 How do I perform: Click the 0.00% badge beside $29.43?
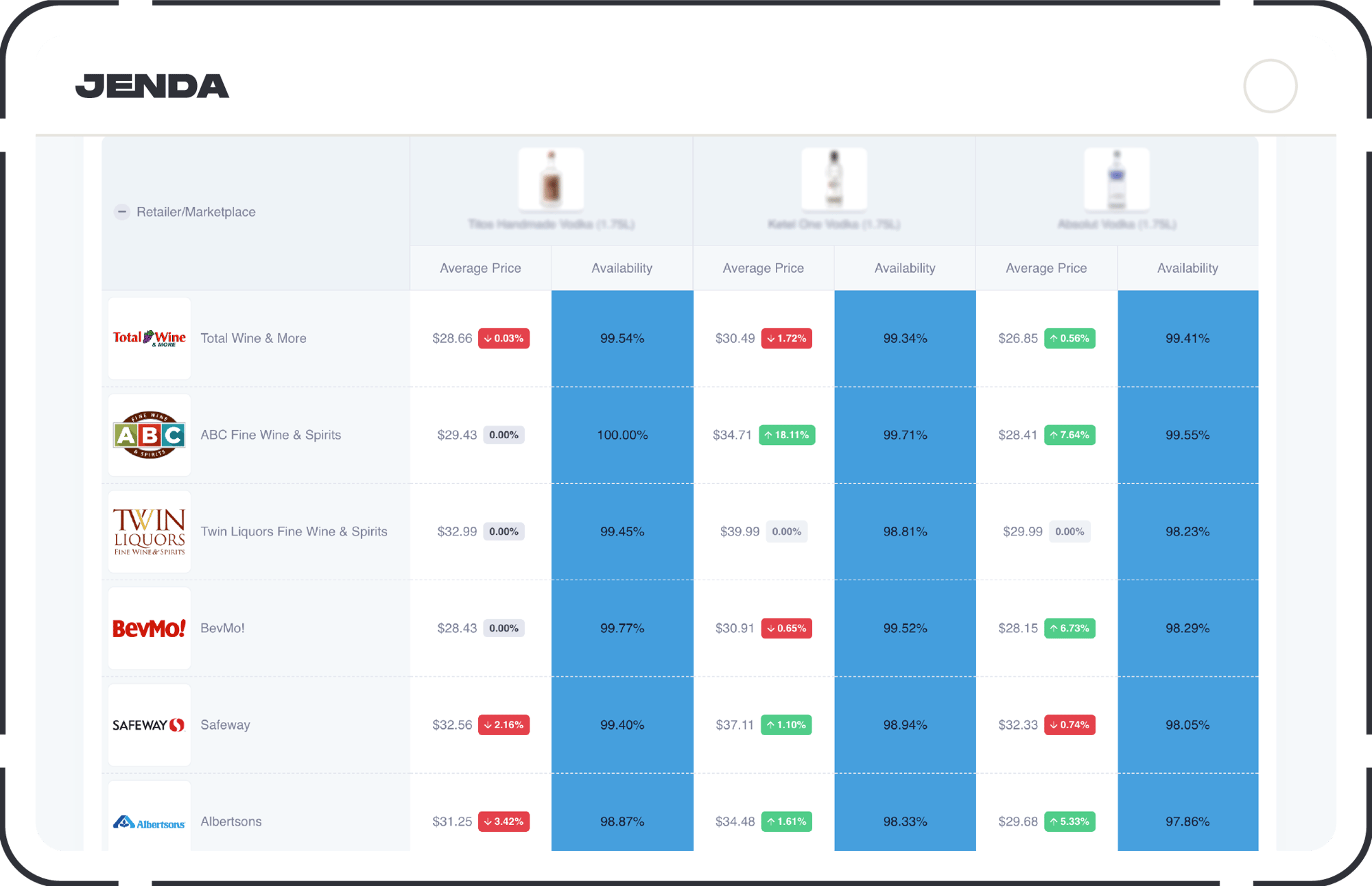[x=504, y=435]
